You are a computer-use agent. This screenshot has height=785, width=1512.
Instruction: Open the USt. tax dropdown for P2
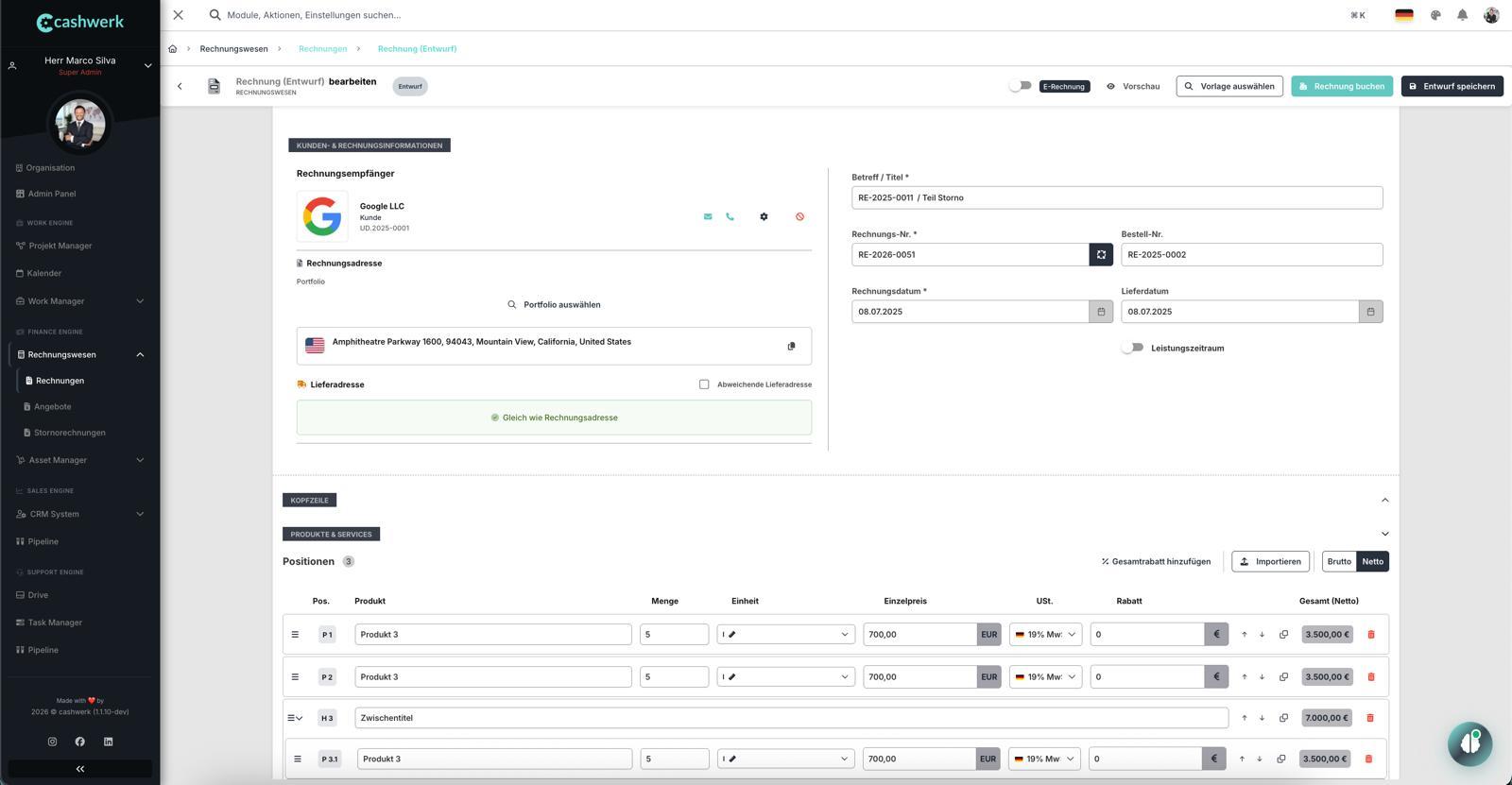click(1045, 677)
